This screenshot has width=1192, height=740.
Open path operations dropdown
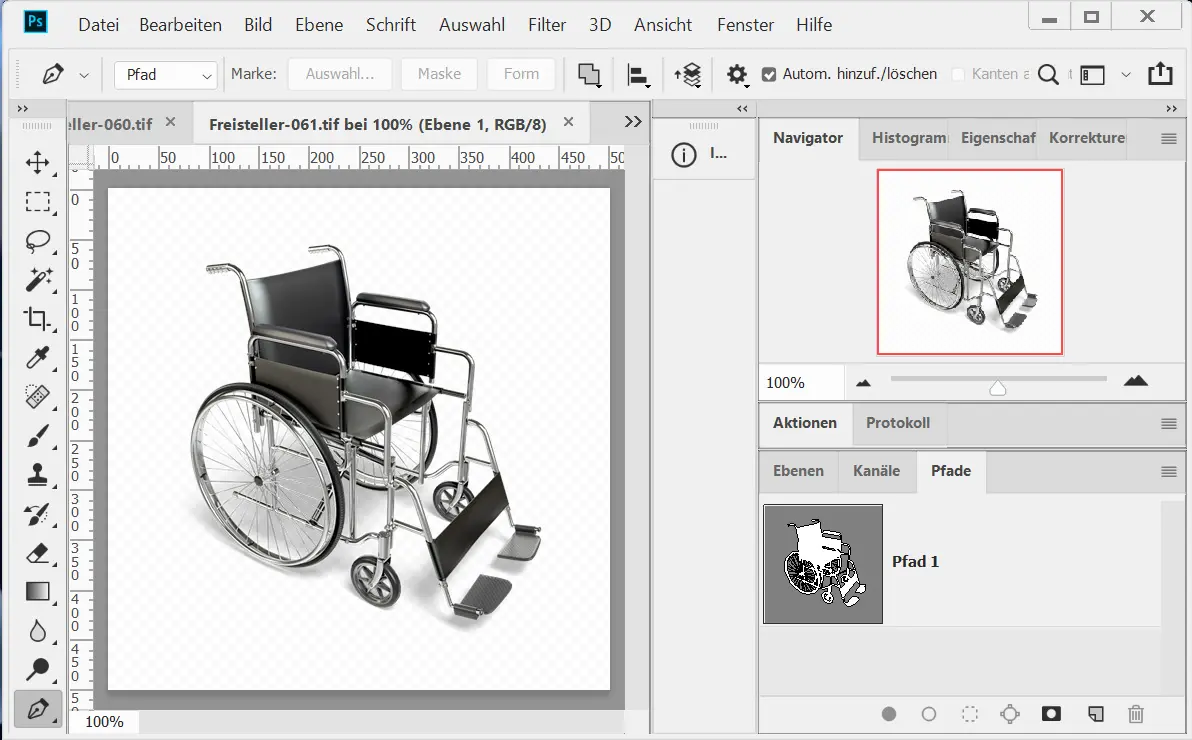click(x=589, y=75)
